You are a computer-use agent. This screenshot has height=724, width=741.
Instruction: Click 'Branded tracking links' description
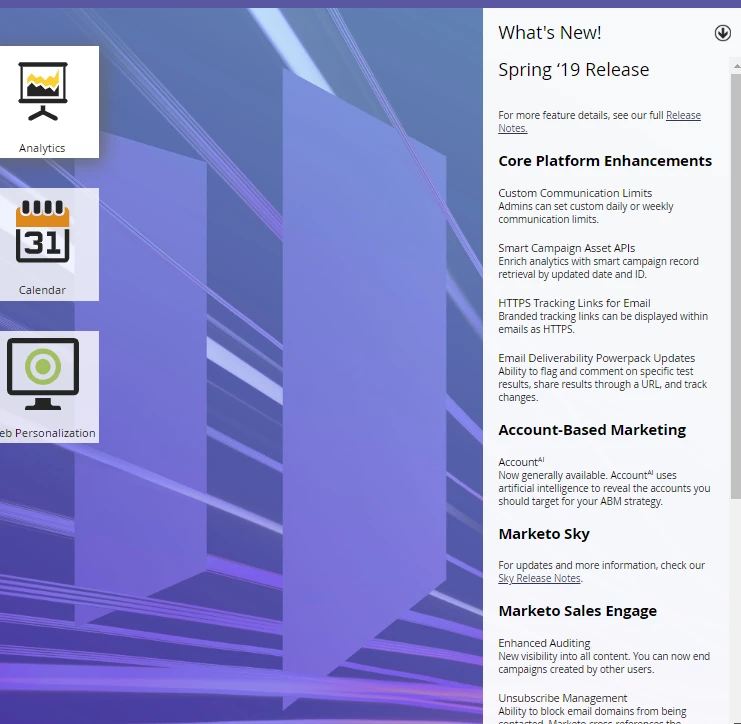[x=603, y=322]
